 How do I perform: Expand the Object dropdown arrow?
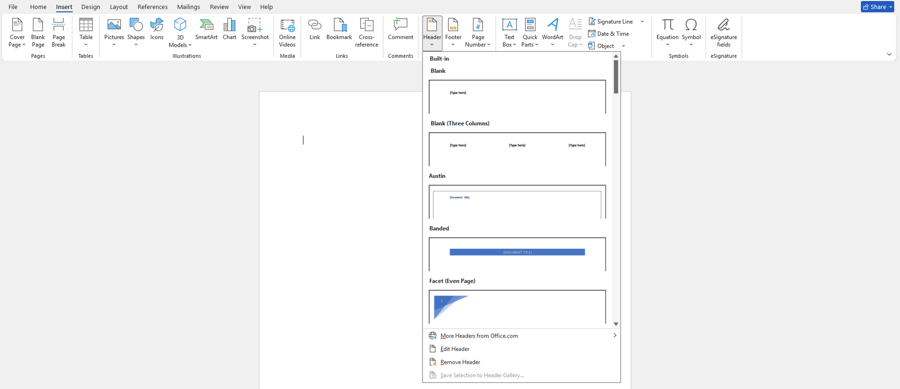coord(623,46)
